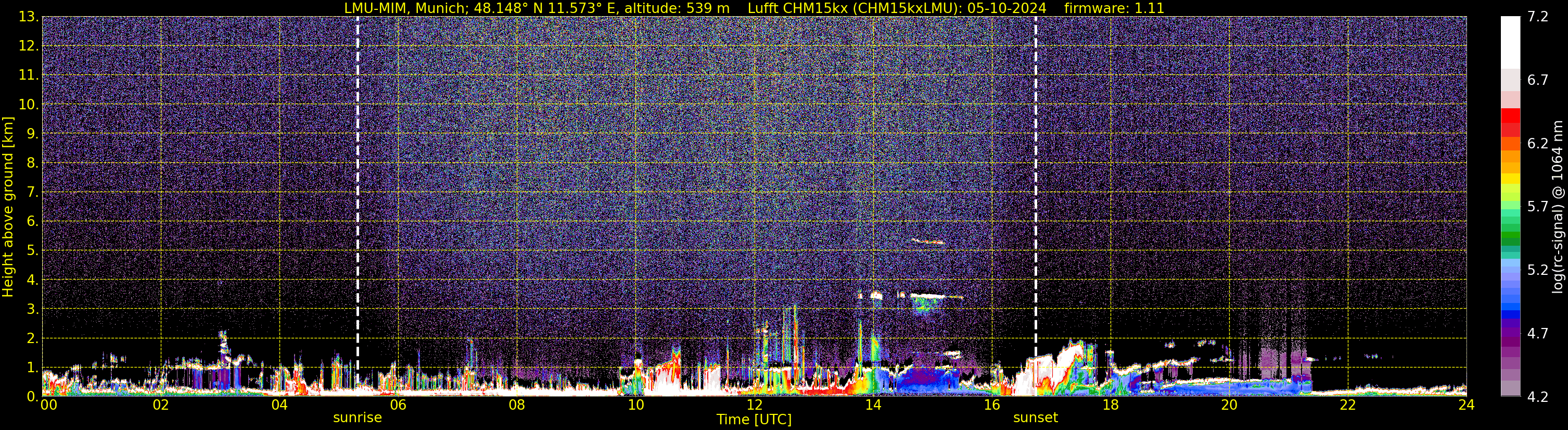
Task: Click the 'Time [UTC]' axis label
Action: point(754,420)
